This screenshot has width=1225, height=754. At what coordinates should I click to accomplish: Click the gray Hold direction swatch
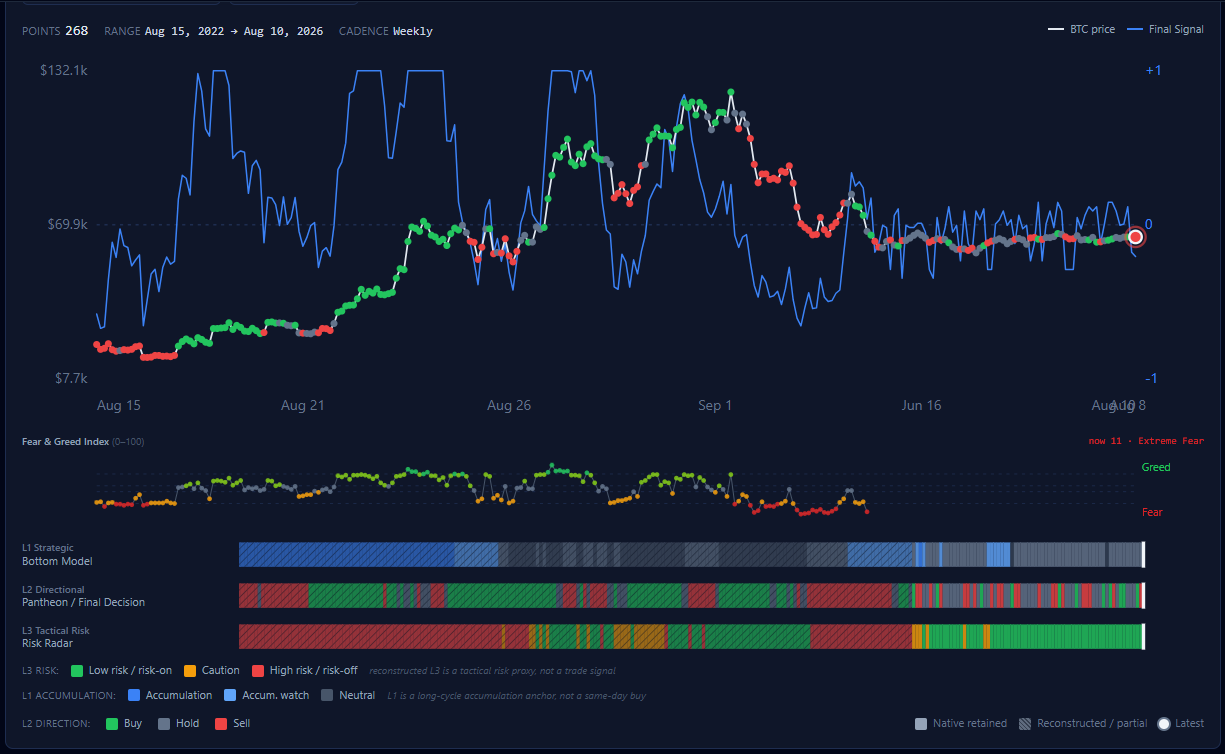click(164, 724)
